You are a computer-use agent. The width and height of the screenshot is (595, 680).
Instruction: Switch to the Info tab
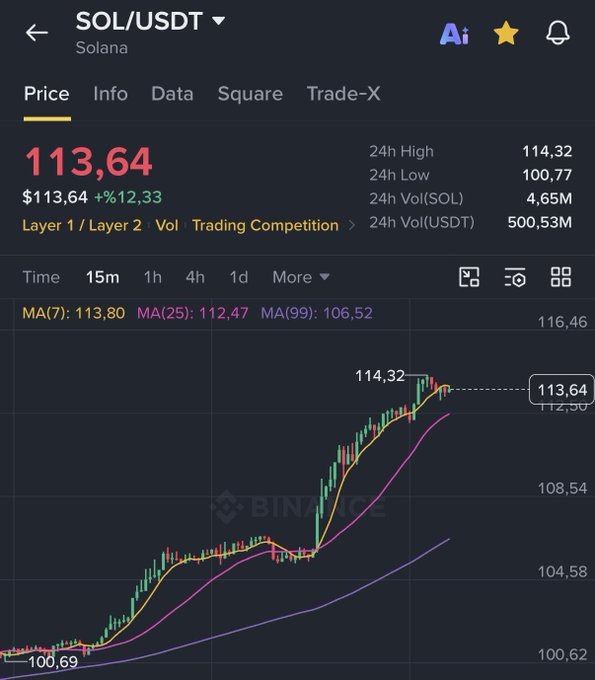pyautogui.click(x=111, y=94)
